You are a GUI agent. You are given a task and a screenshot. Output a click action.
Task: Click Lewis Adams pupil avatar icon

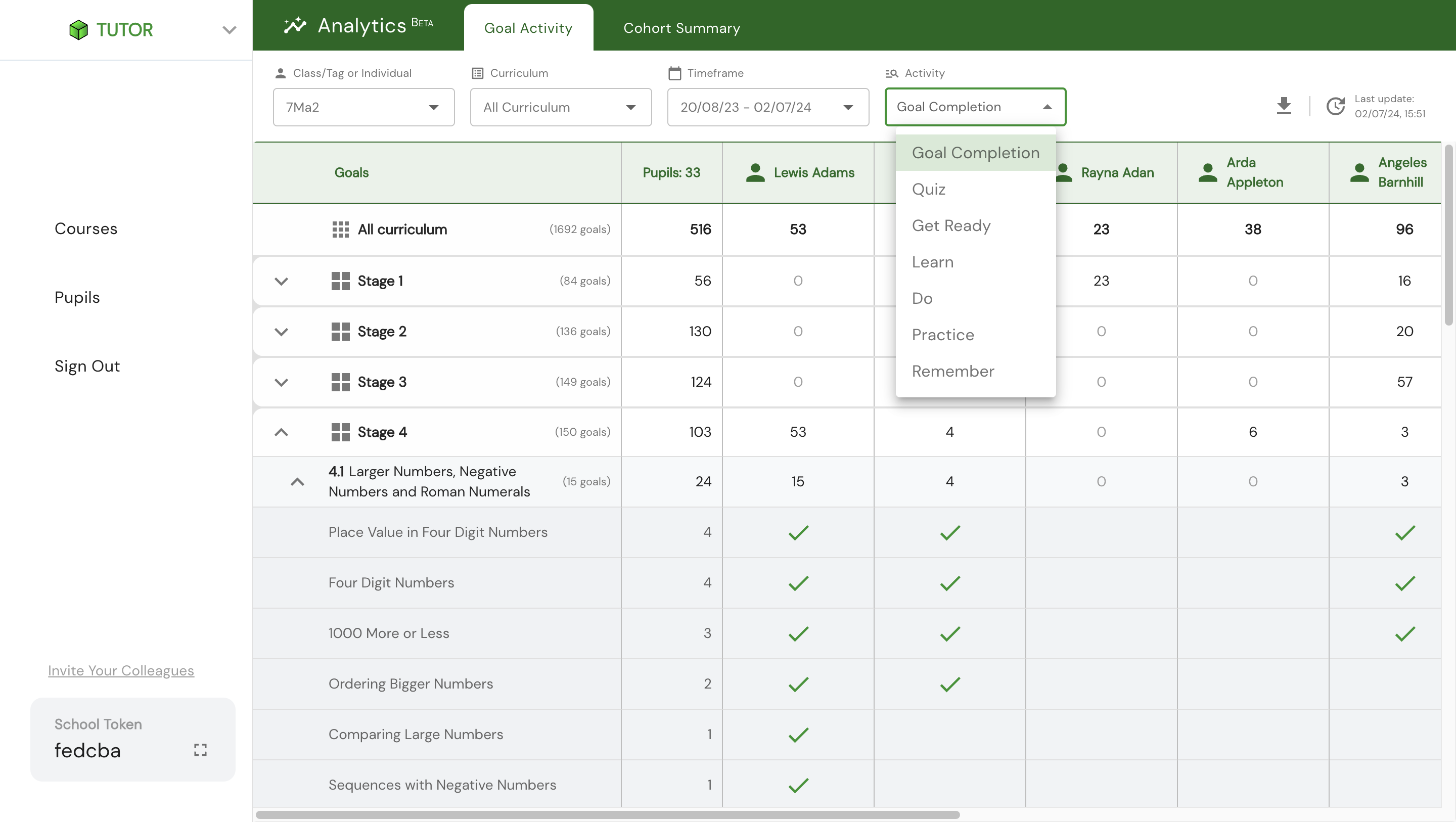[755, 172]
